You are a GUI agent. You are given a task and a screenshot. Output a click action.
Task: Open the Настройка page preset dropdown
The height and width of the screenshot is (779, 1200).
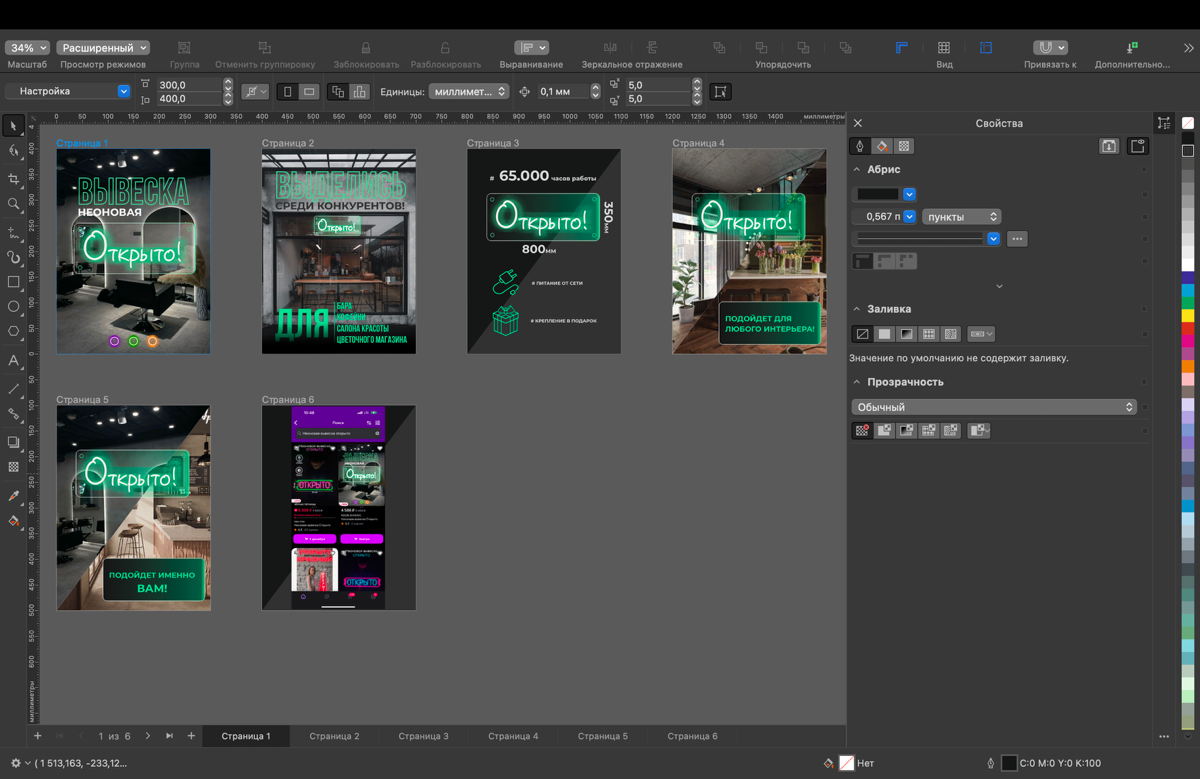(68, 91)
